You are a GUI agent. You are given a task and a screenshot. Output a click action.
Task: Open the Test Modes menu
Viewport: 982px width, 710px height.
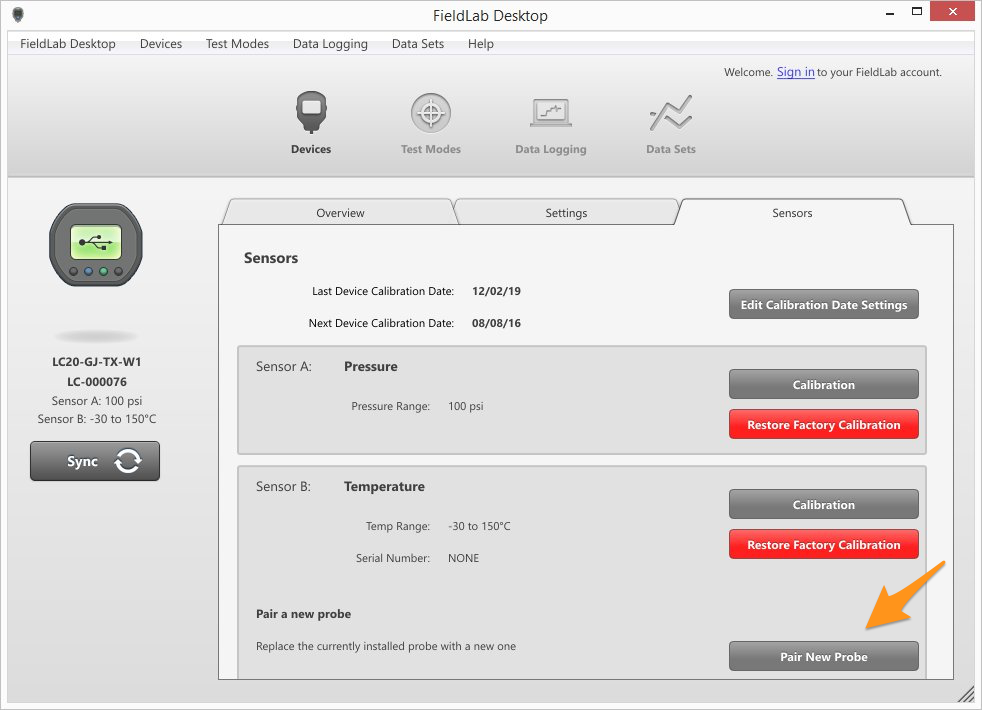(x=237, y=44)
